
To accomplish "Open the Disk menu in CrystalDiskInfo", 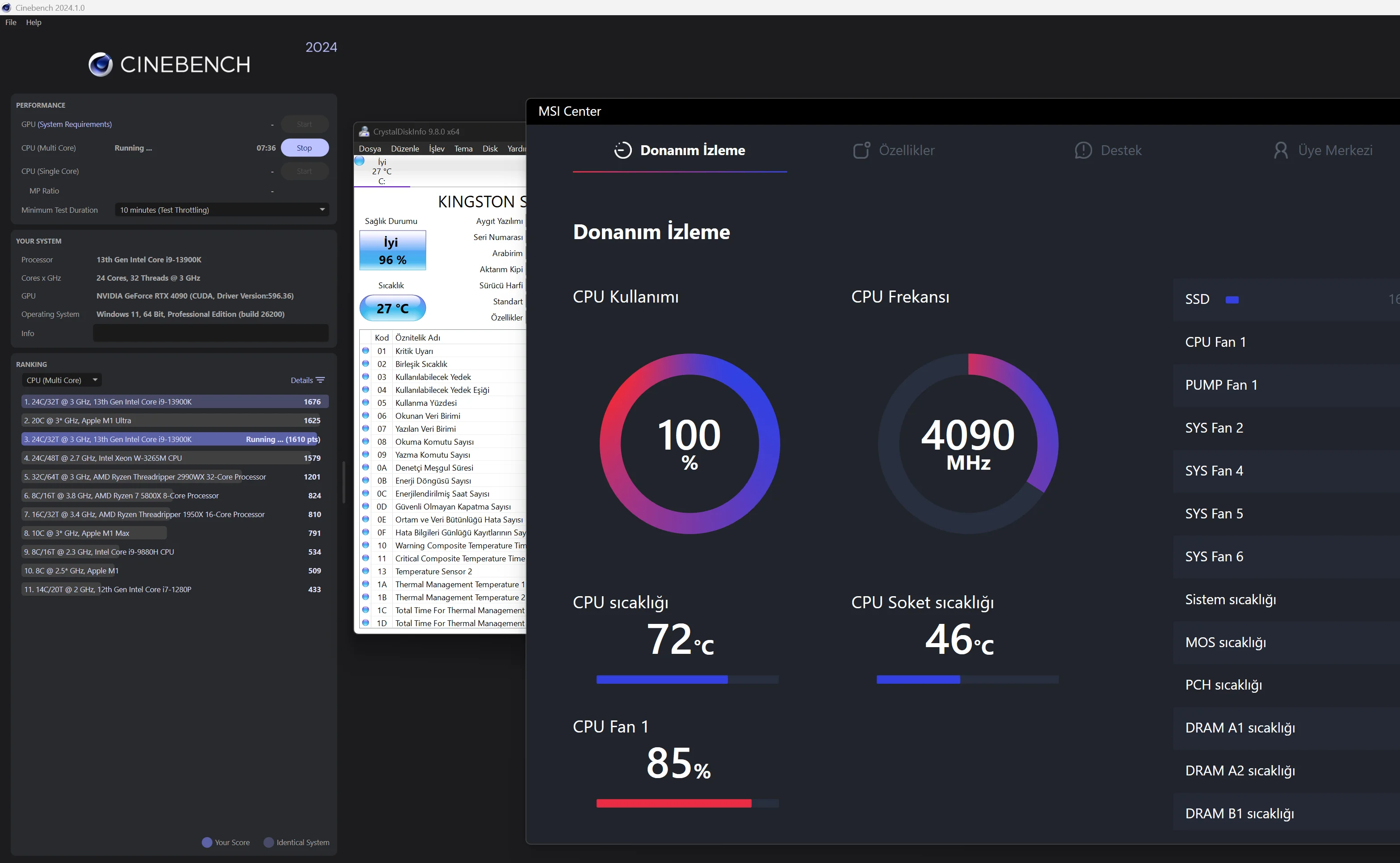I will (x=490, y=148).
